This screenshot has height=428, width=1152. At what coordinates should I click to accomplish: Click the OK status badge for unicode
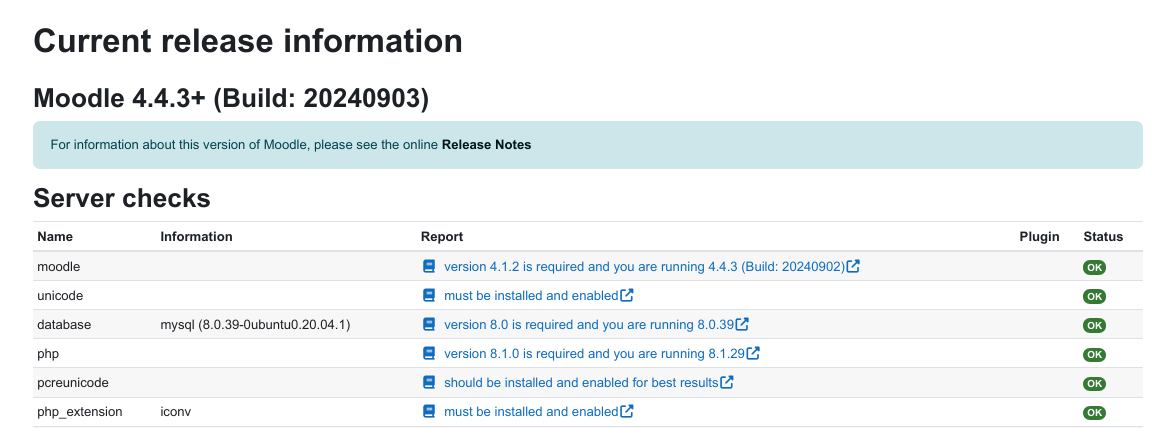tap(1094, 297)
